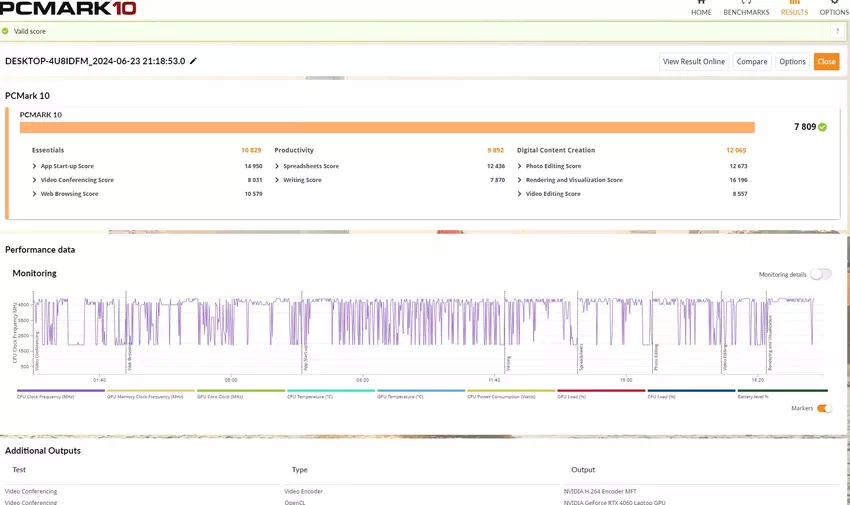The image size is (850, 505).
Task: Switch to the Results tab
Action: coord(794,8)
